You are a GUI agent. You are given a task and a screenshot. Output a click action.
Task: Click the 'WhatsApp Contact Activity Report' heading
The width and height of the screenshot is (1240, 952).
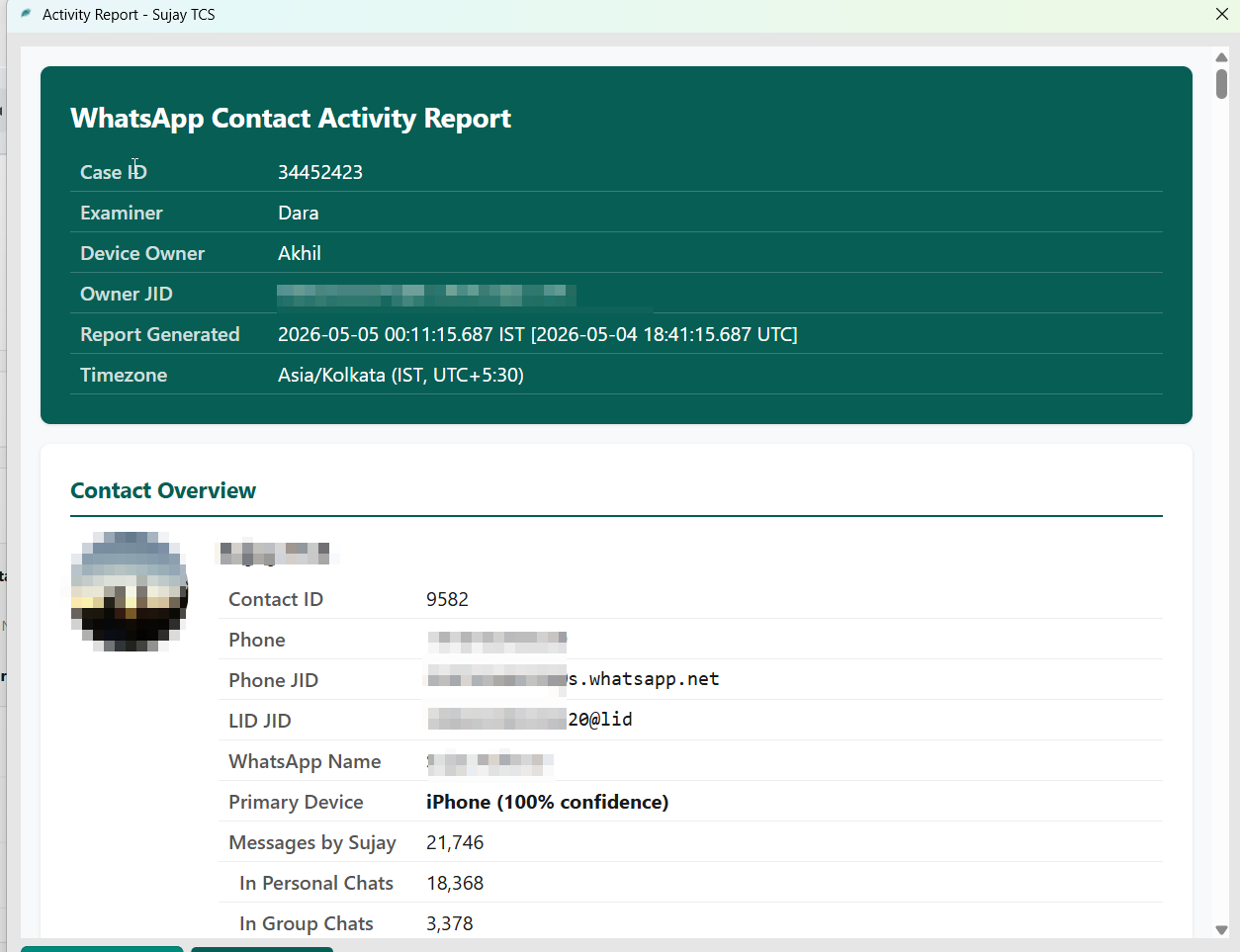tap(291, 119)
